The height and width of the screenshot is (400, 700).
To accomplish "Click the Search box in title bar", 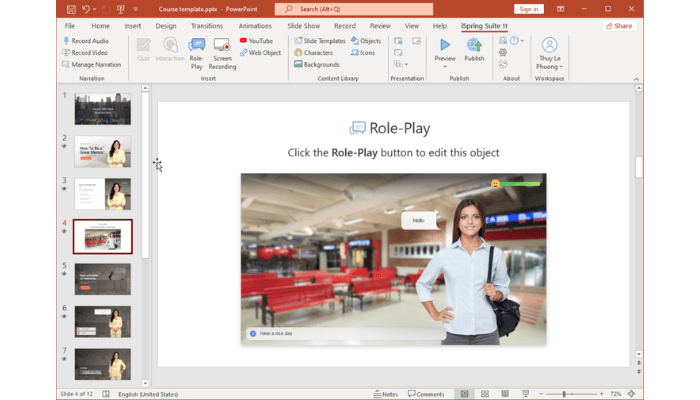I will click(354, 9).
